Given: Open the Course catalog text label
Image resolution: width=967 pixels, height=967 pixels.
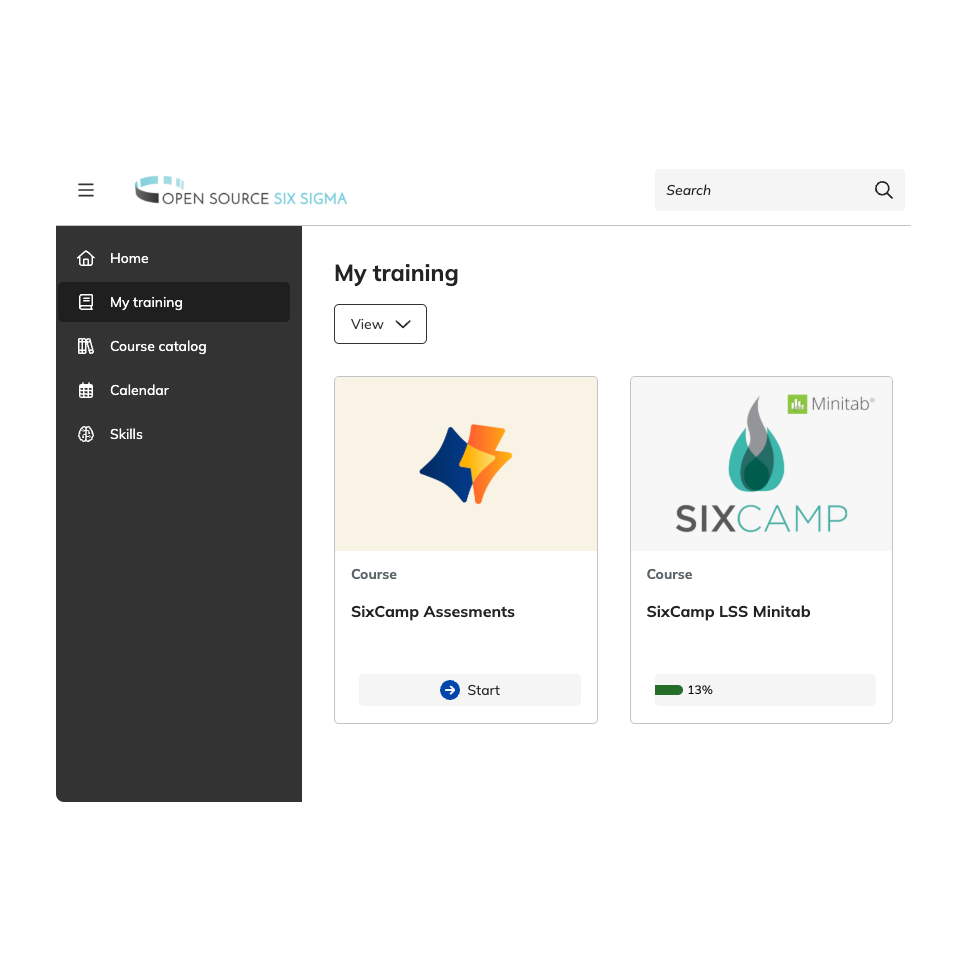Looking at the screenshot, I should click(x=158, y=346).
